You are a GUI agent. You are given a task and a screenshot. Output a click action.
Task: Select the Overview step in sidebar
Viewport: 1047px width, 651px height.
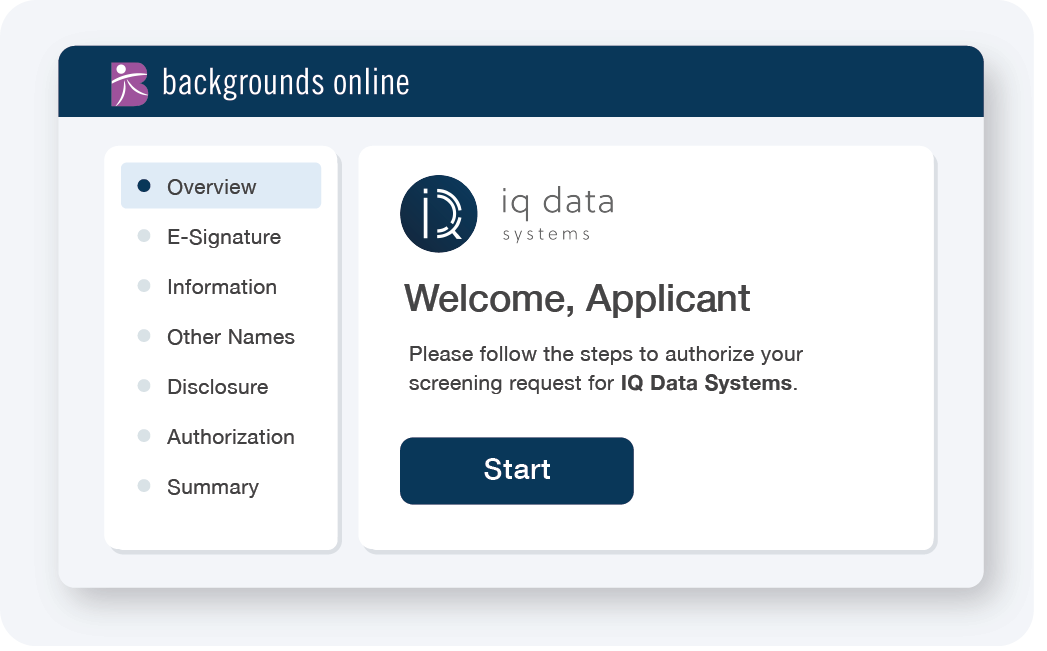click(221, 186)
